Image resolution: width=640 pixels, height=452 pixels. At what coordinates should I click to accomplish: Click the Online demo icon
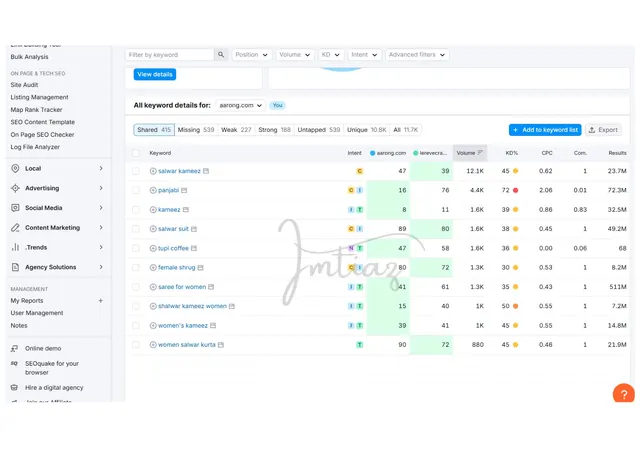coord(14,348)
